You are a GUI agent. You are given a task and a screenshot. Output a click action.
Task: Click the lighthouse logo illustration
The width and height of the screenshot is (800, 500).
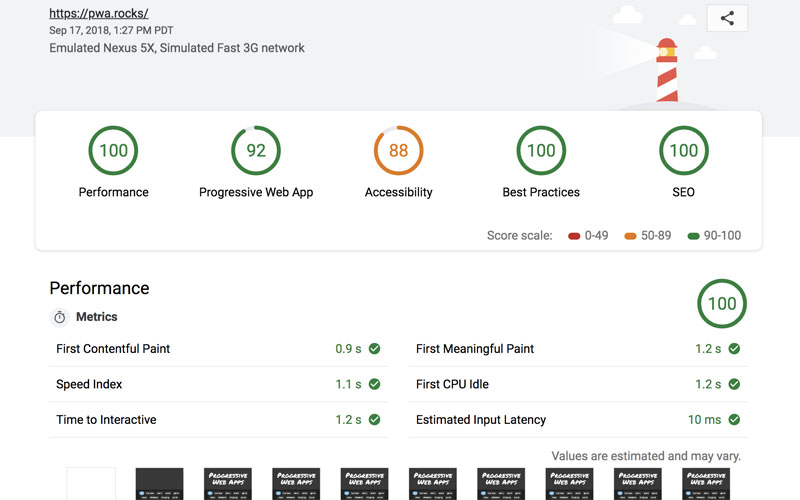tap(666, 70)
